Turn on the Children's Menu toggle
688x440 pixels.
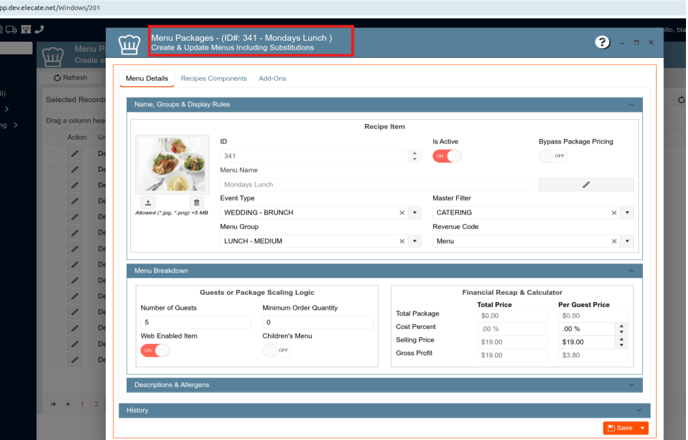pos(276,350)
